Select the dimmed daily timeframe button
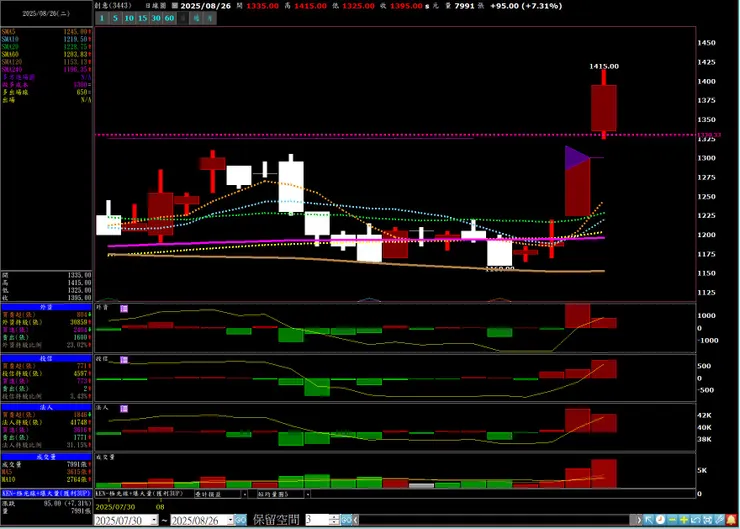Image resolution: width=740 pixels, height=529 pixels. (x=183, y=18)
